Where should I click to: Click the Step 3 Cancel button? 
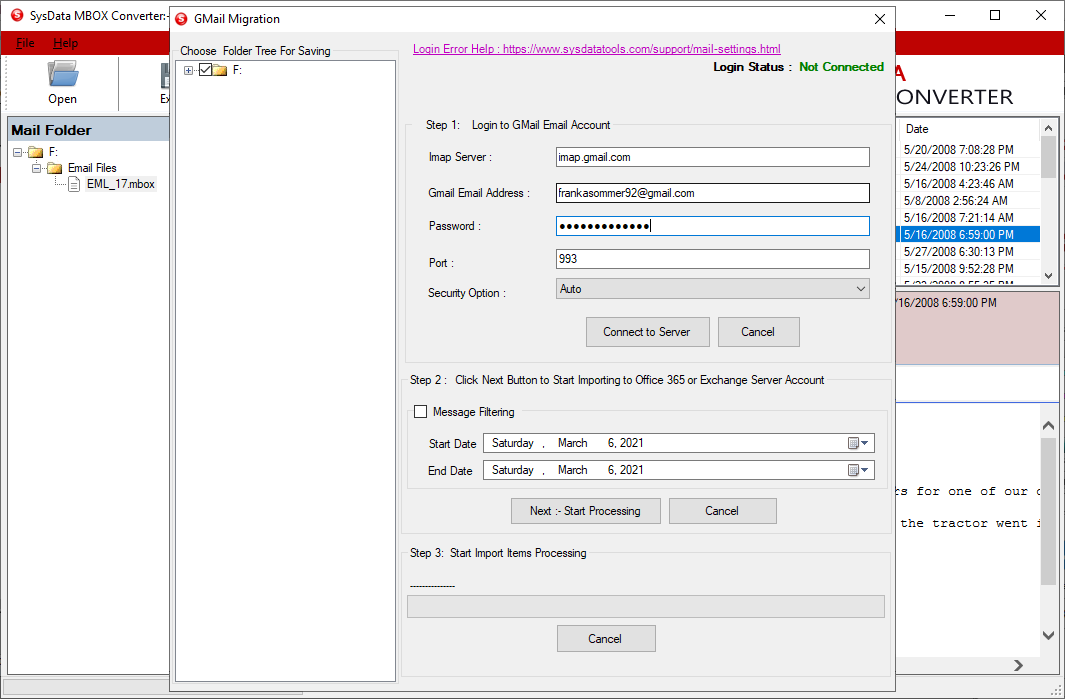click(x=606, y=639)
